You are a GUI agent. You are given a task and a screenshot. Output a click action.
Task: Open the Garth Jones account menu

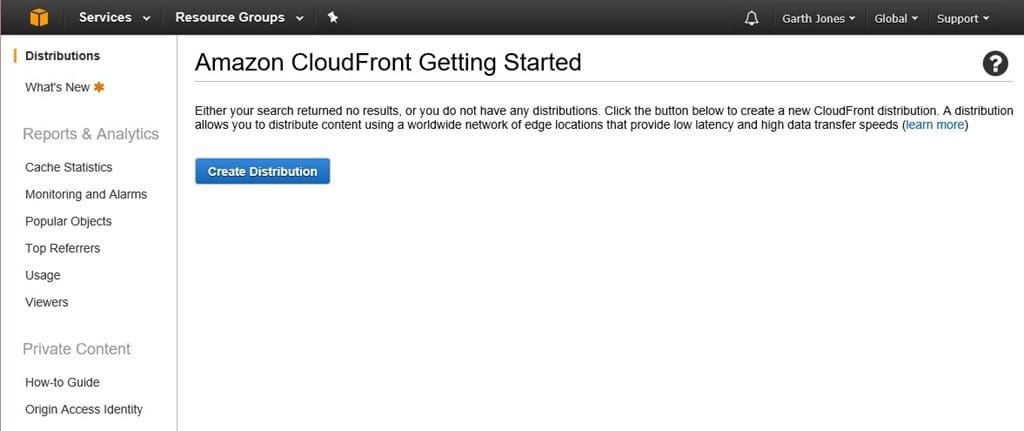pos(818,18)
